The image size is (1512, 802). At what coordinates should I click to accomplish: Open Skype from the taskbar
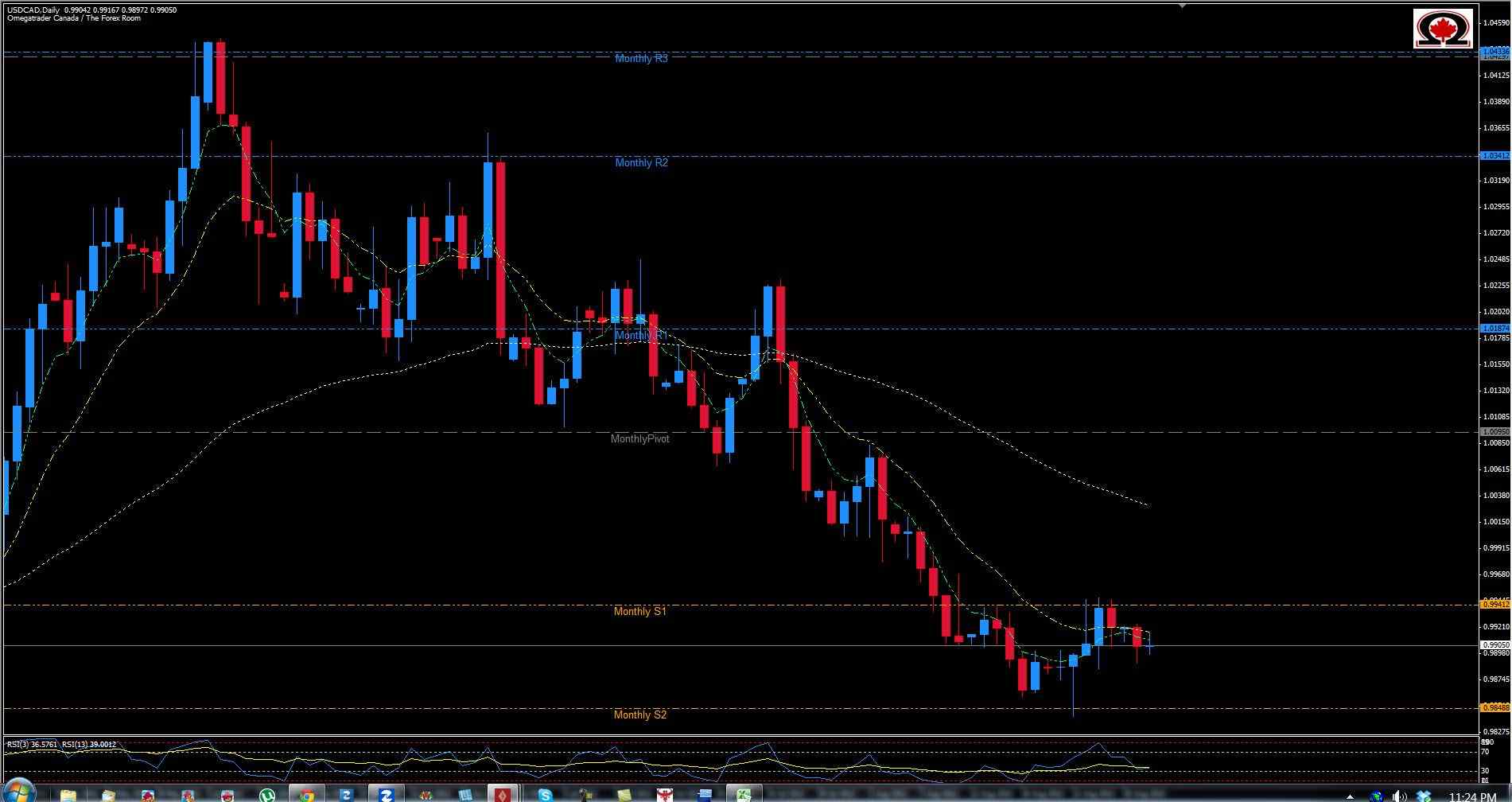coord(546,794)
